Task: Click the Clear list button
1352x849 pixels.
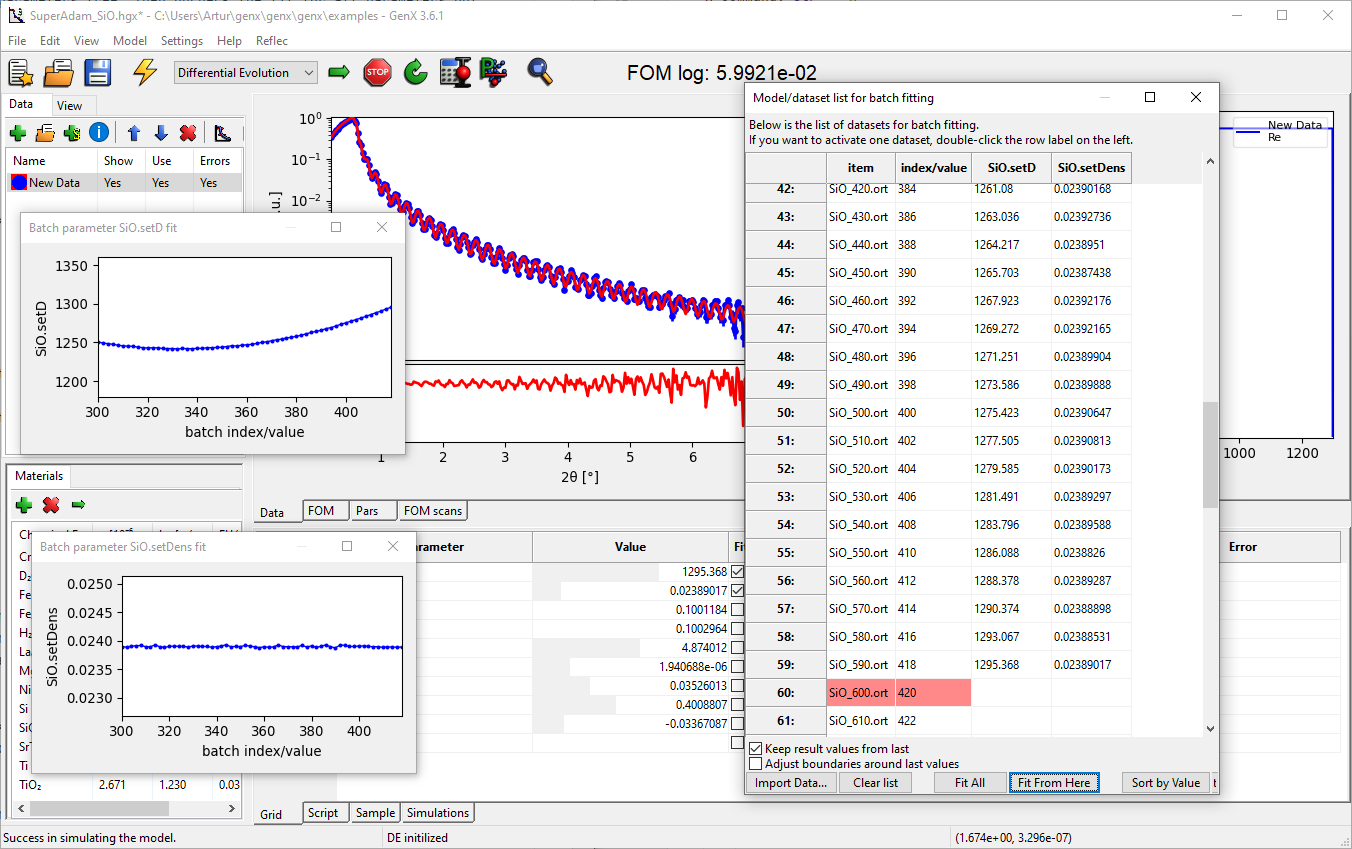Action: click(875, 783)
